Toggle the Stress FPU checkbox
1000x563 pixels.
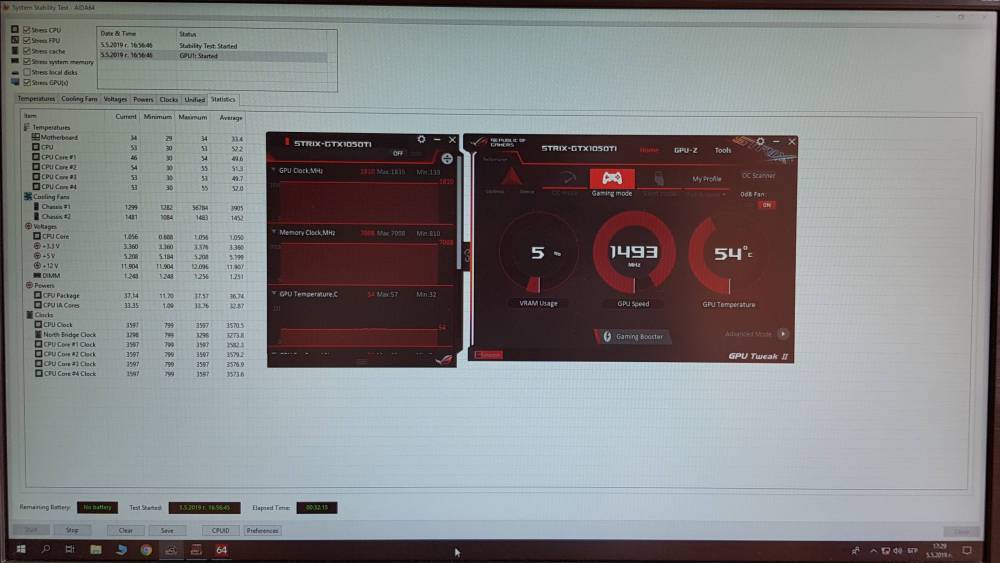27,40
